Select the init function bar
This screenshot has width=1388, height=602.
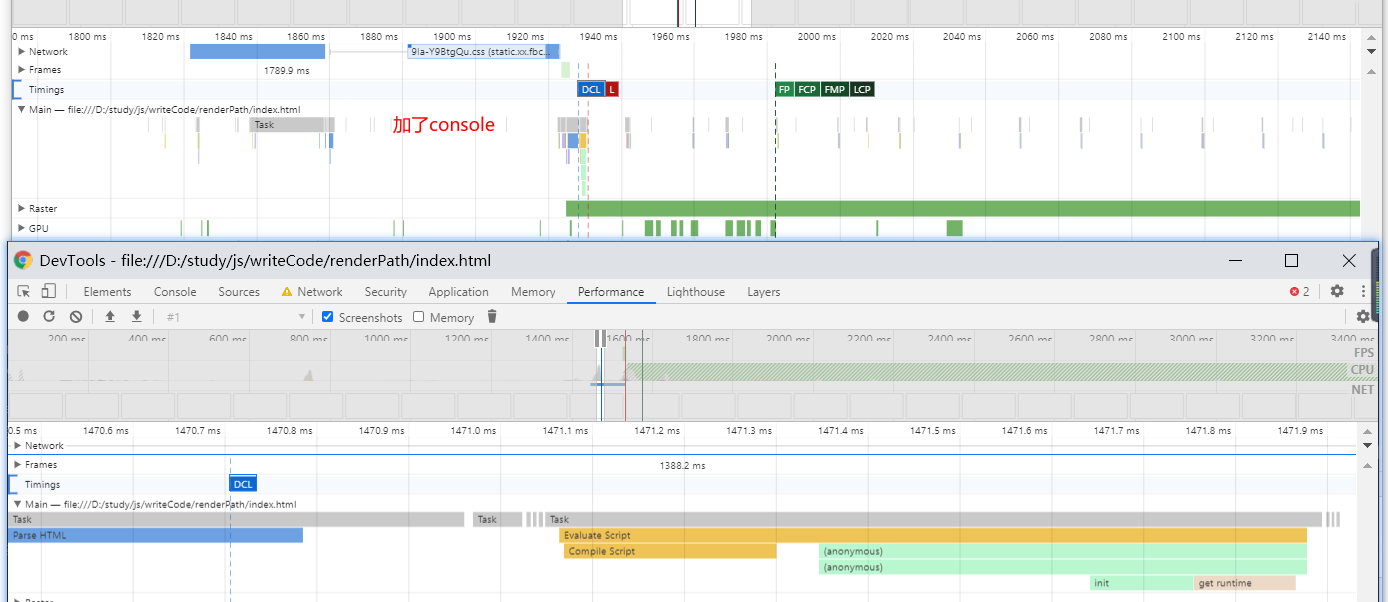point(1141,583)
